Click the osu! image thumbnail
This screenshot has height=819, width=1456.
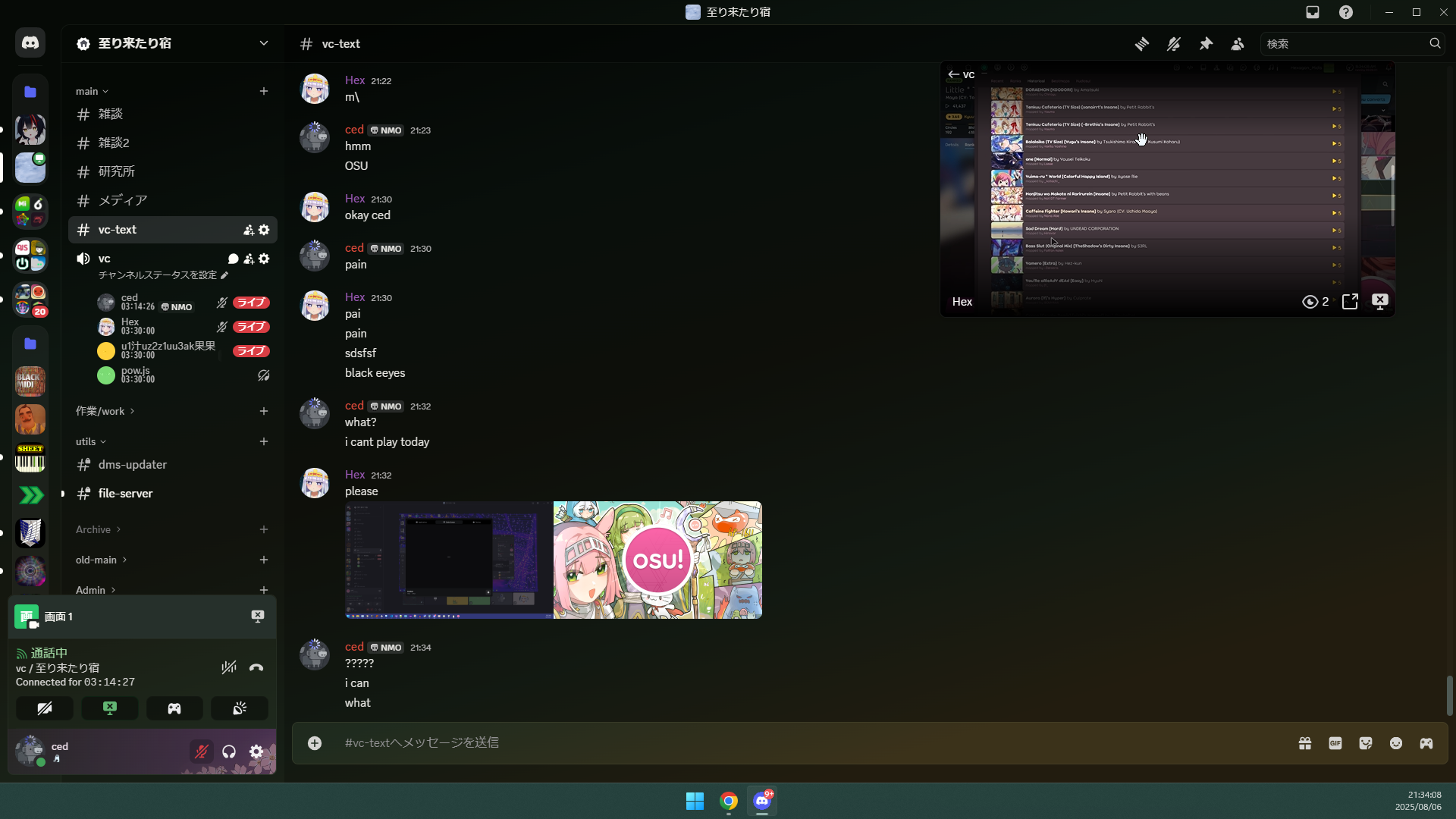(657, 560)
